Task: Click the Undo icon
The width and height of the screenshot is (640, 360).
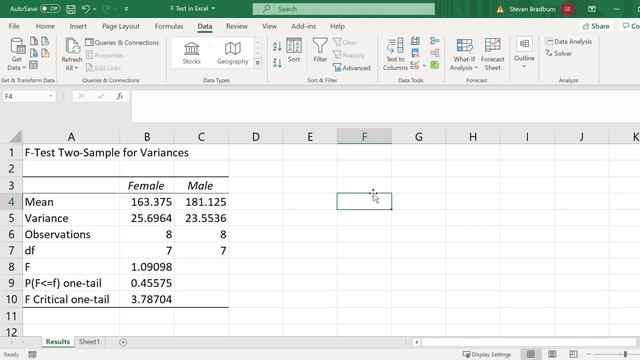Action: click(x=85, y=9)
